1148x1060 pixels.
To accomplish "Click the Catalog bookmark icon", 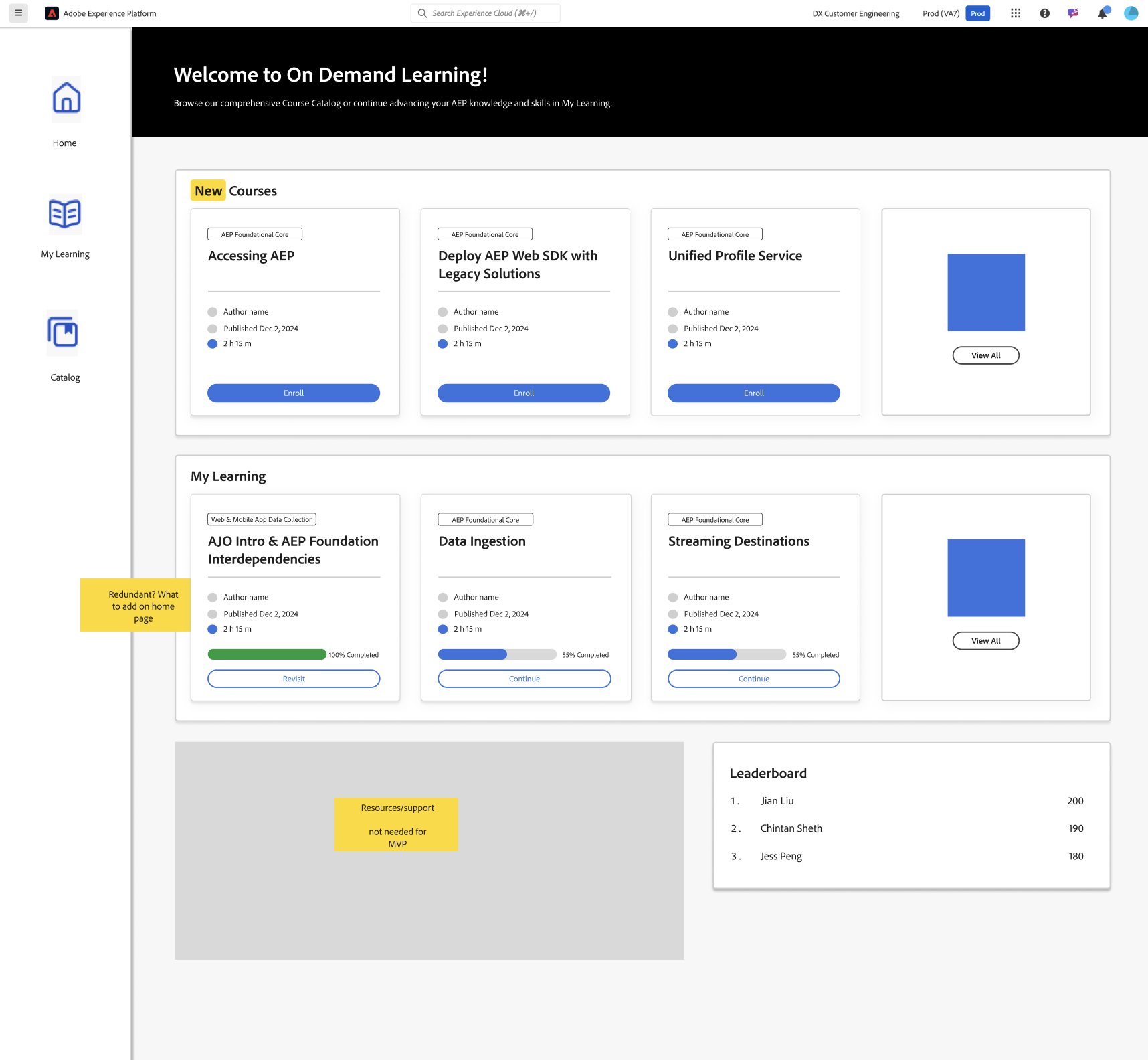I will pos(63,333).
